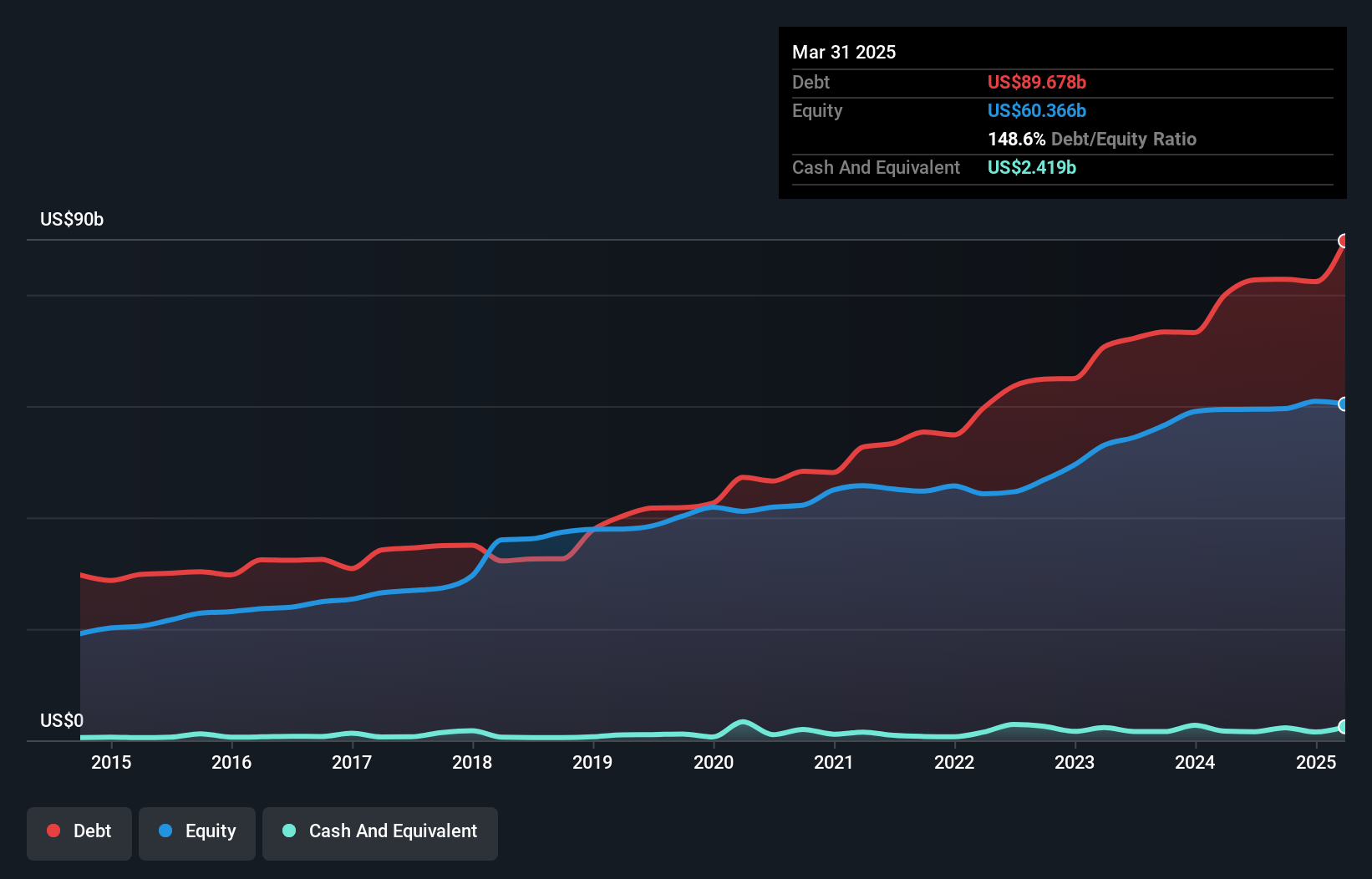Viewport: 1372px width, 879px height.
Task: Click the US$2.419b cash value
Action: point(1032,167)
